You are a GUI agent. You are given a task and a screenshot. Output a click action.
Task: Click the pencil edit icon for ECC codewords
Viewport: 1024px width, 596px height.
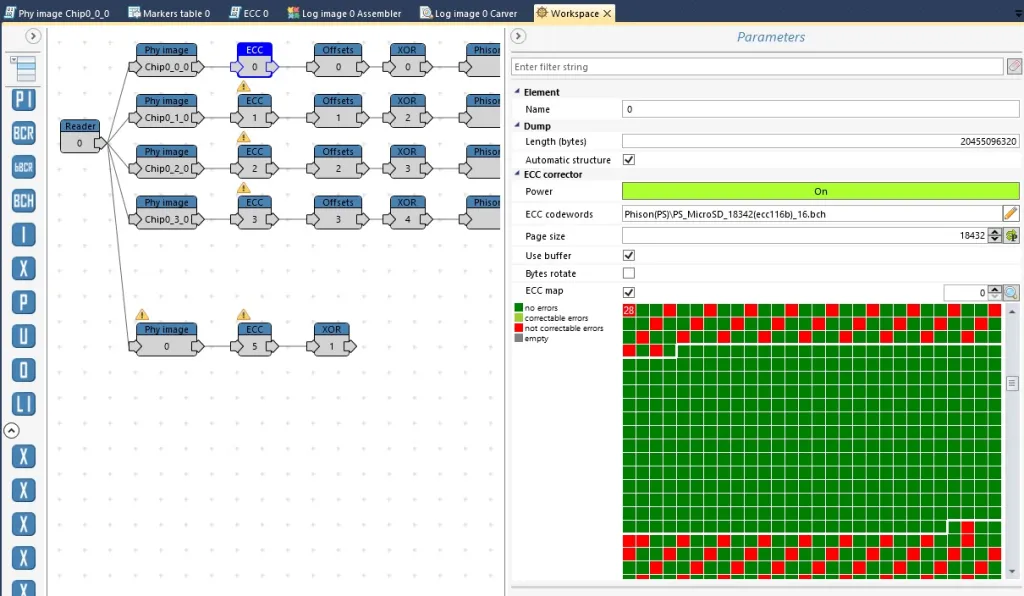coord(1010,214)
